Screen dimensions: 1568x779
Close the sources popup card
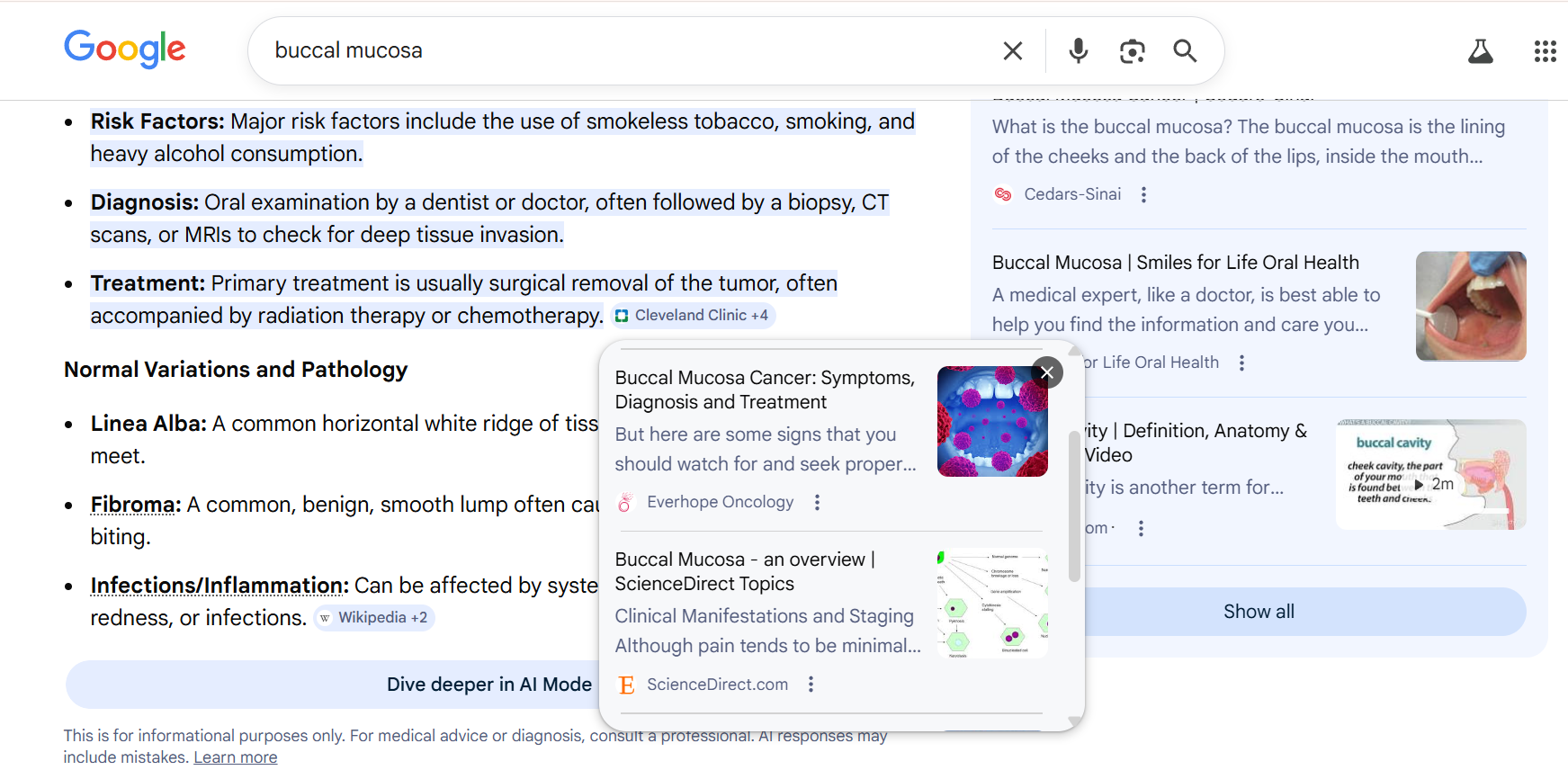click(x=1047, y=372)
